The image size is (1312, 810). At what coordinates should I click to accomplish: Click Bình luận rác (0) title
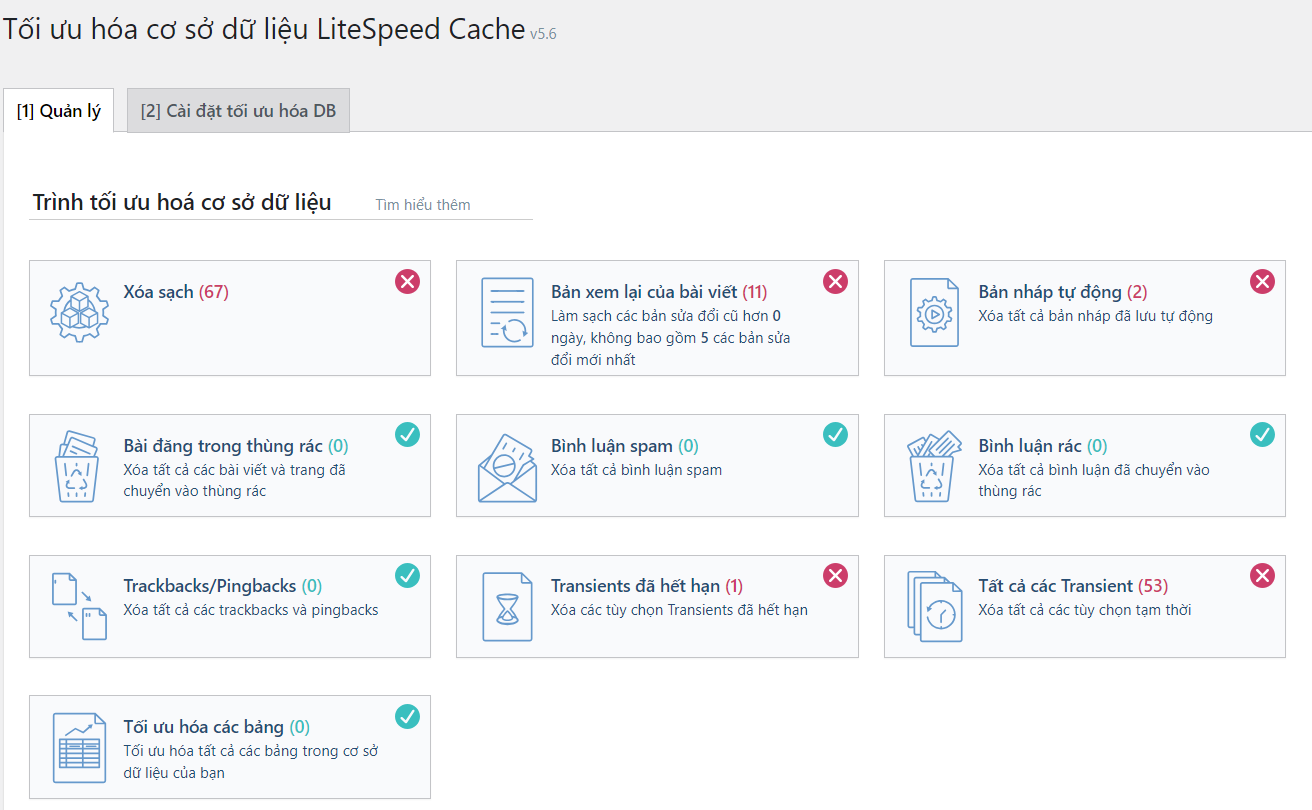(x=1043, y=446)
